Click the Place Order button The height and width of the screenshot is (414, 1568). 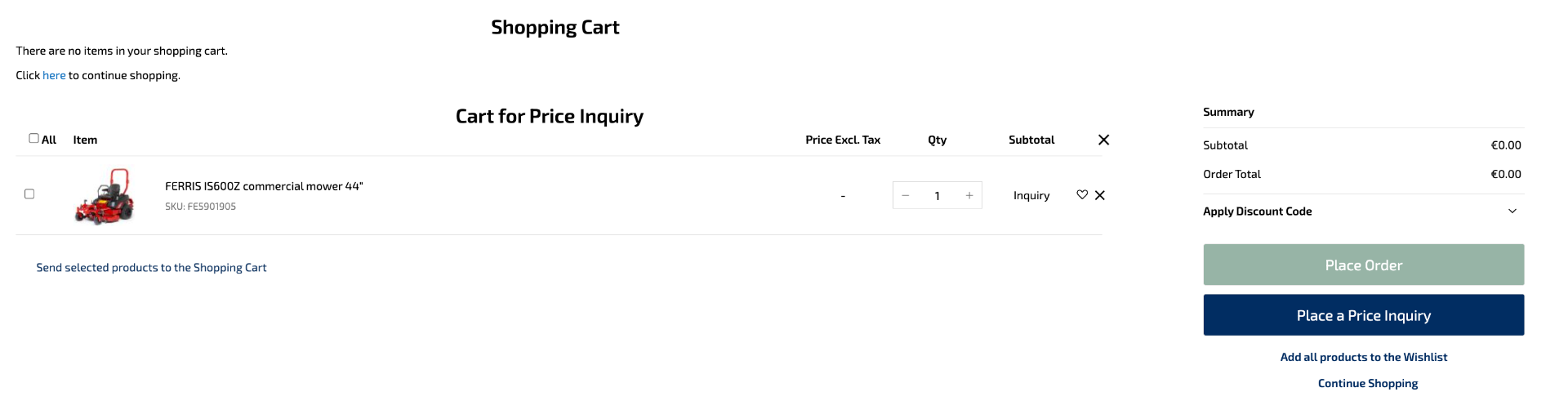tap(1363, 265)
